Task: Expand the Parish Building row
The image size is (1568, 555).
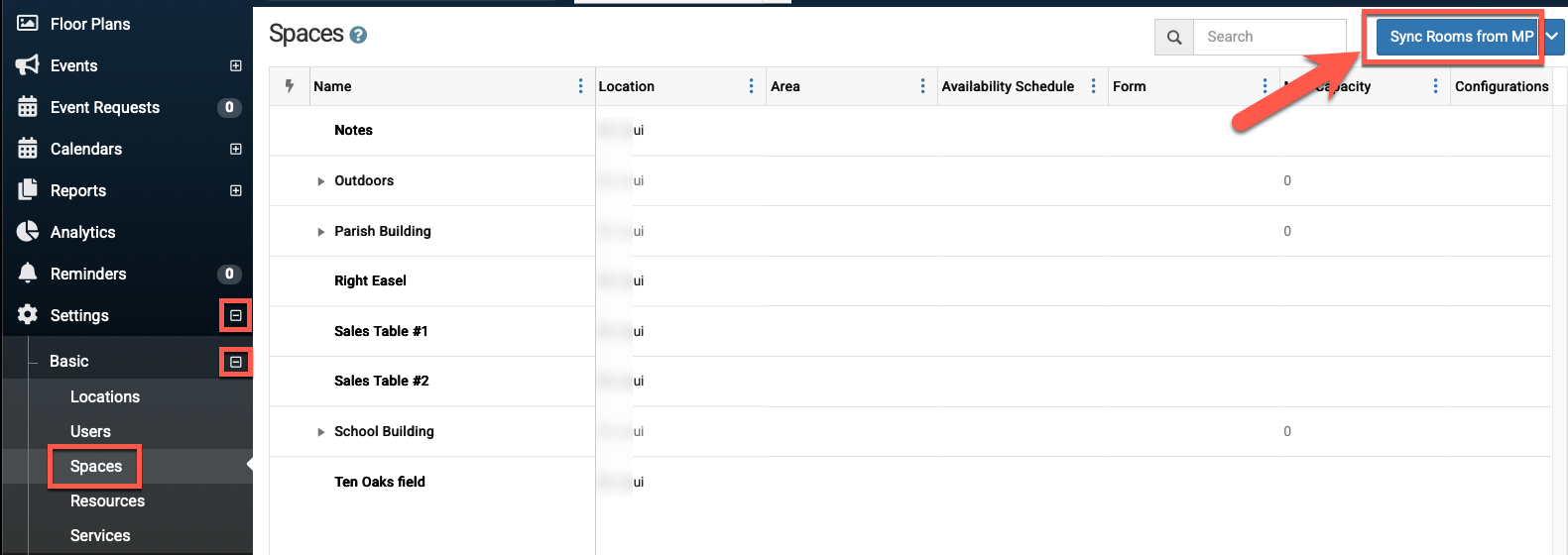Action: 320,232
